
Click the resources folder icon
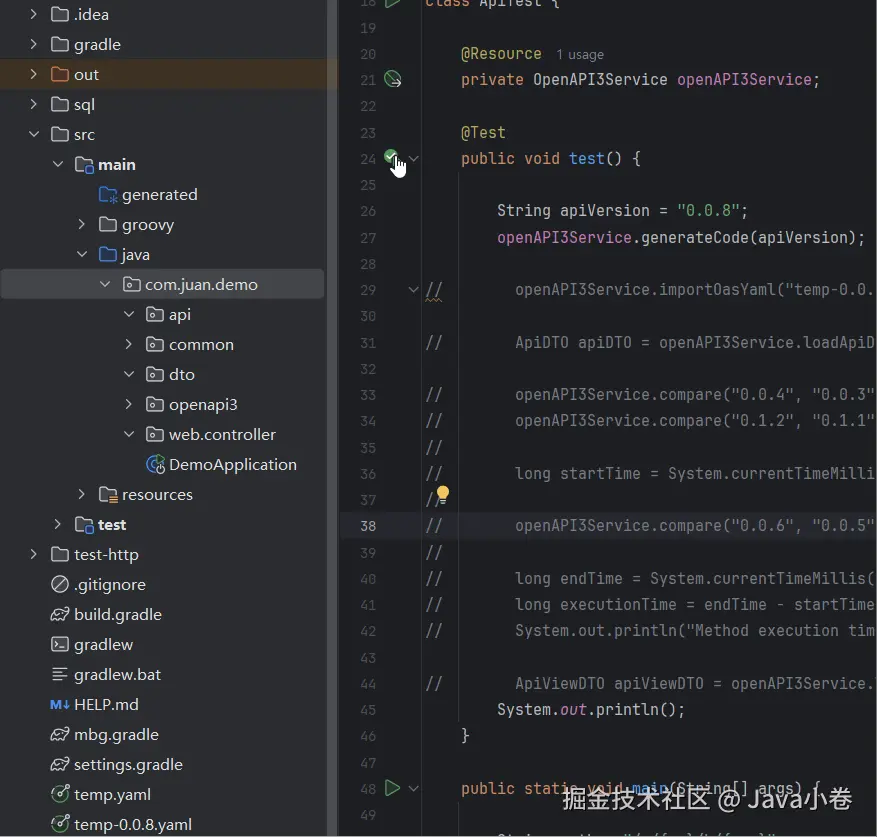(108, 495)
